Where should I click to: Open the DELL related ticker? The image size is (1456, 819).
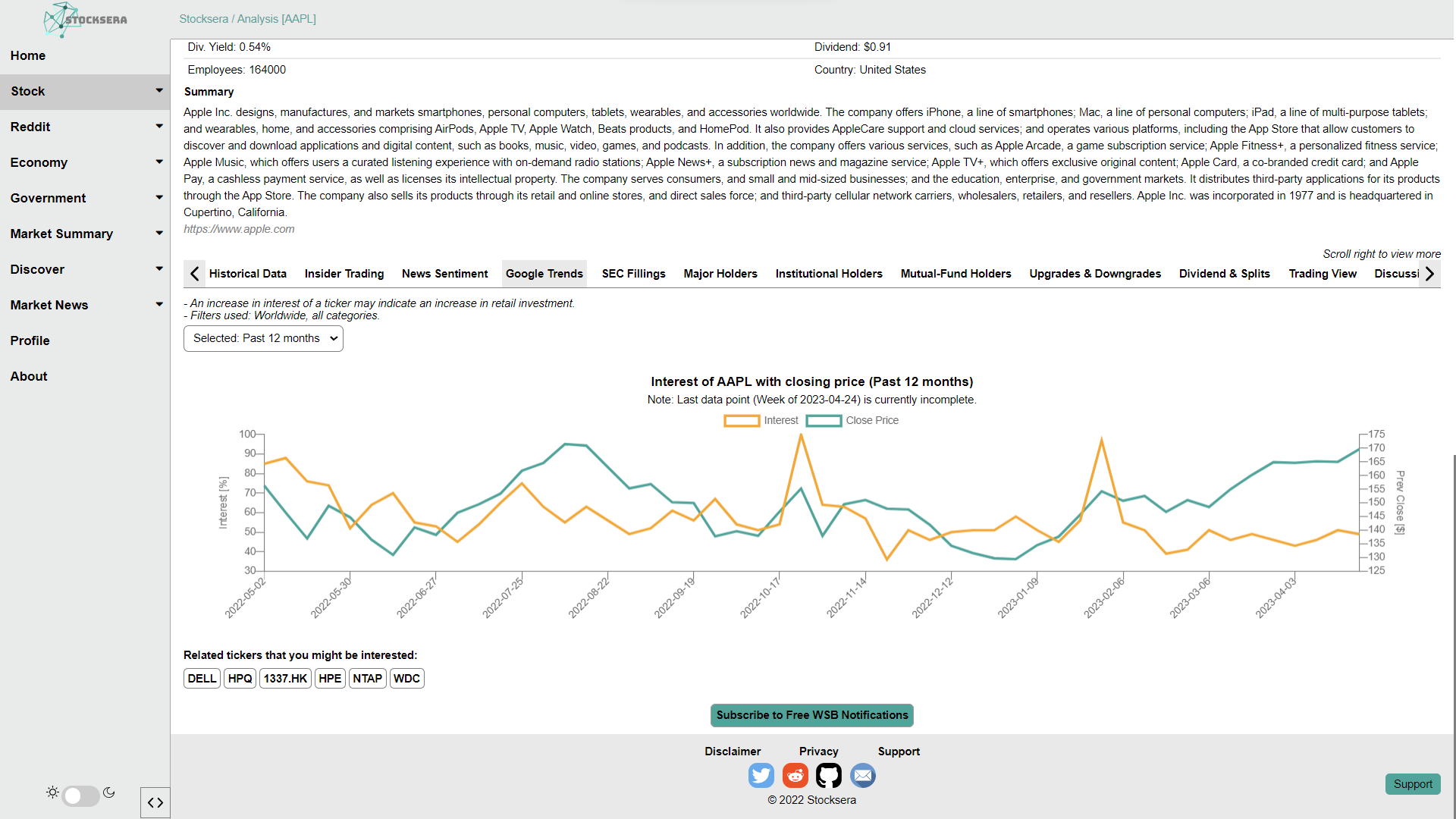(202, 678)
